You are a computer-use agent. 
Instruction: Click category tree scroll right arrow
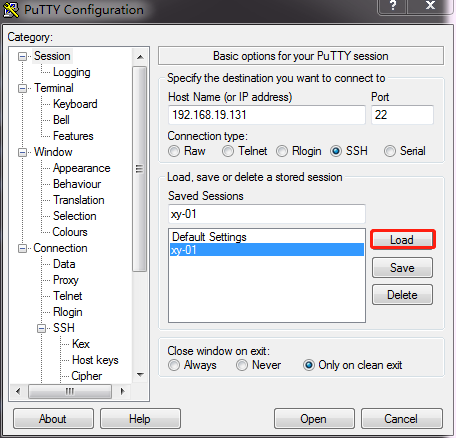tap(122, 391)
